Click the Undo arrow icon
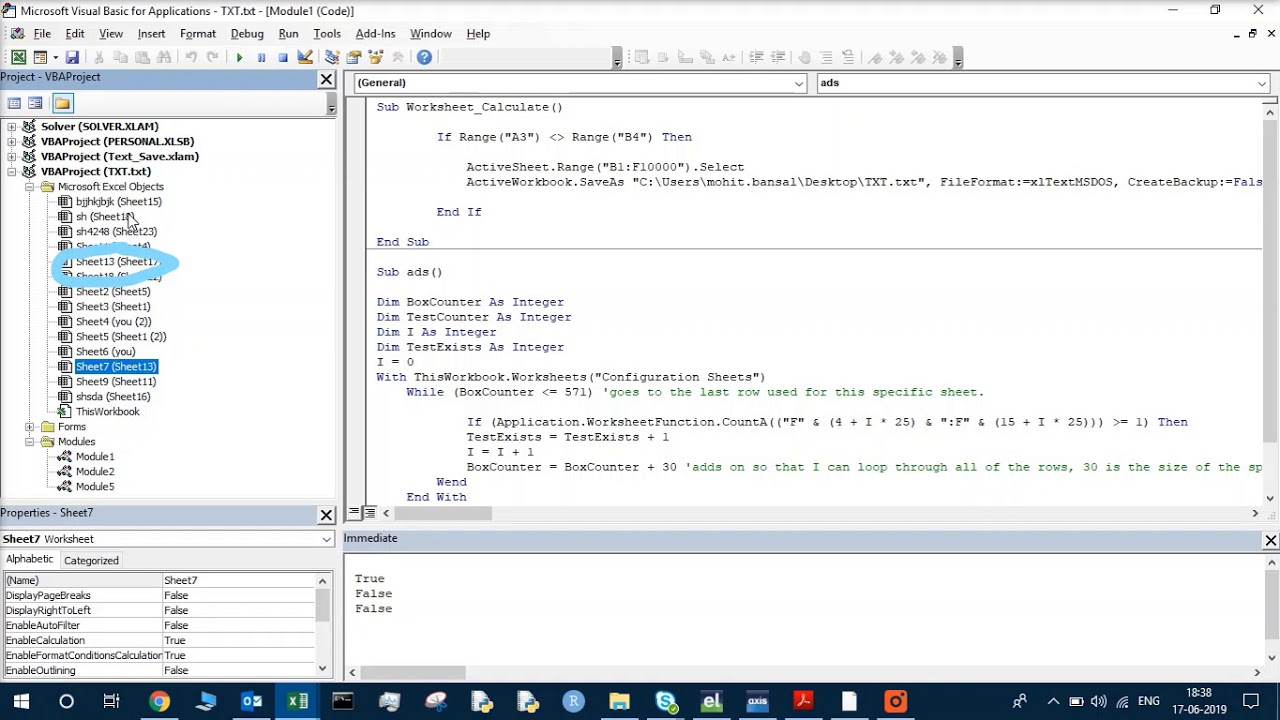1280x720 pixels. tap(190, 57)
